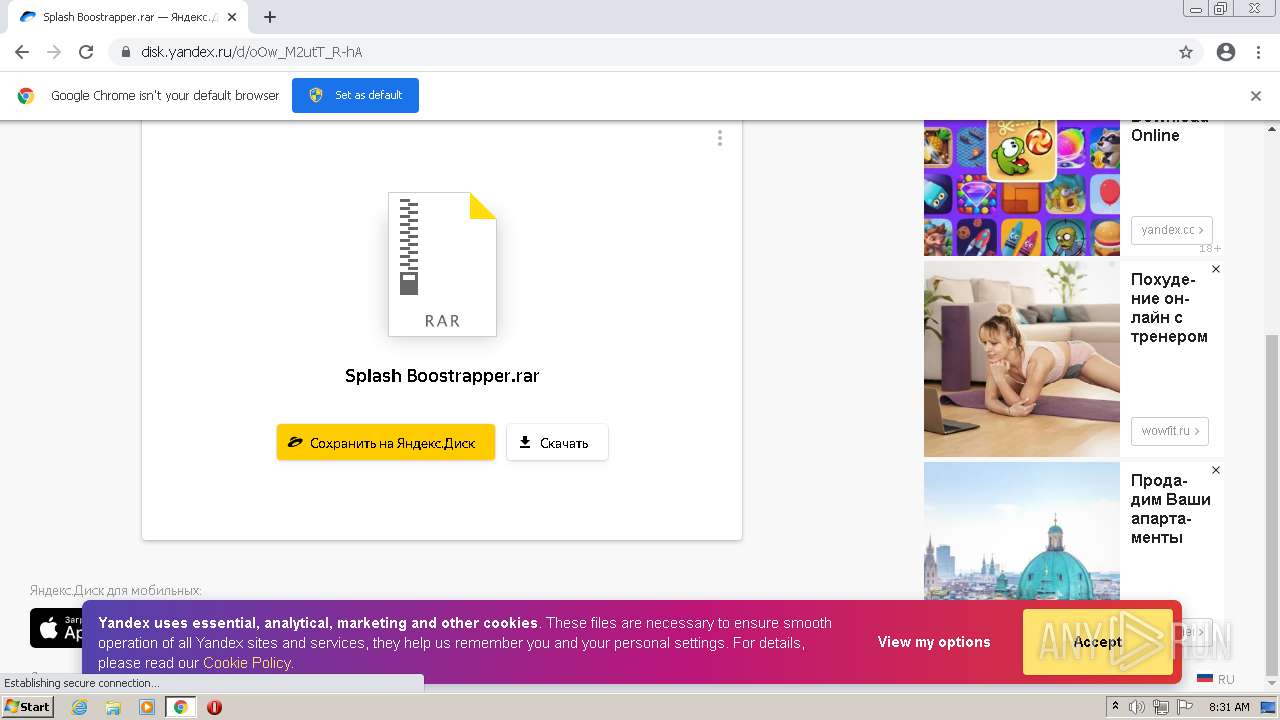Click View my options for cookies

(x=934, y=642)
